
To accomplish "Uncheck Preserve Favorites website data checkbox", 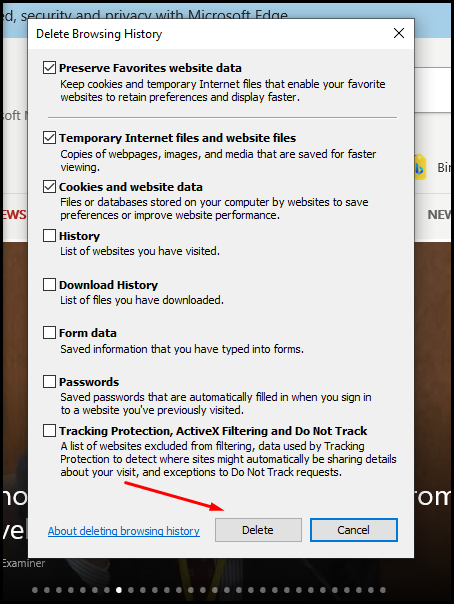I will (49, 68).
